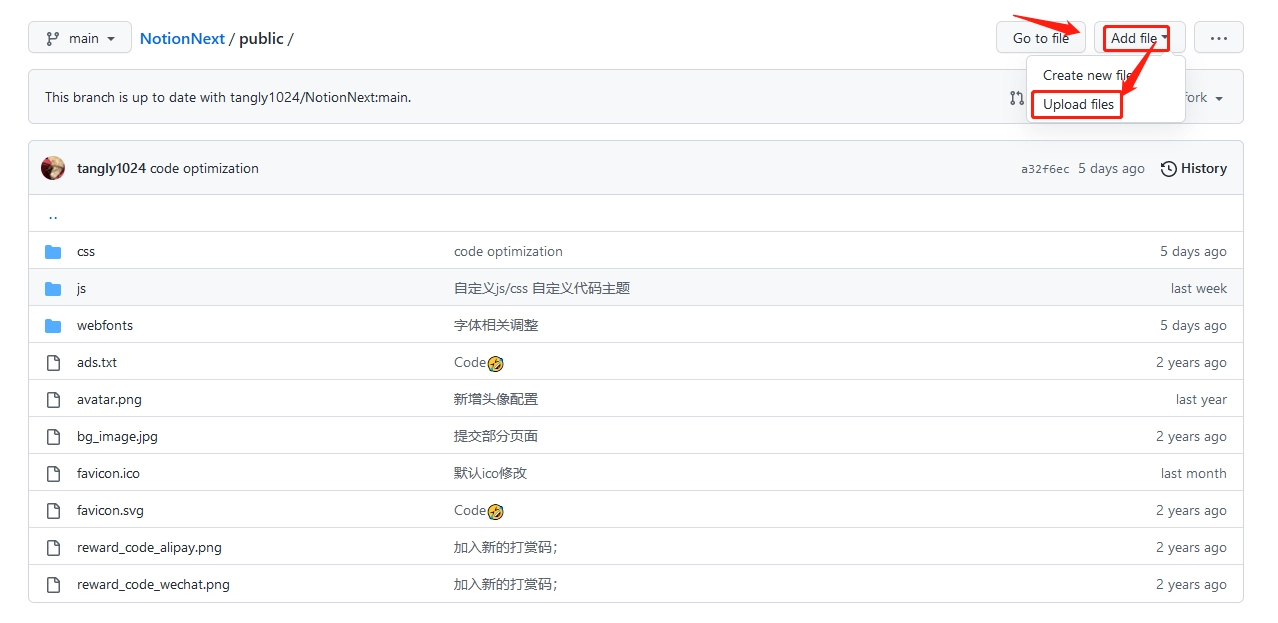The width and height of the screenshot is (1278, 623).
Task: Open the css folder
Action: (86, 251)
